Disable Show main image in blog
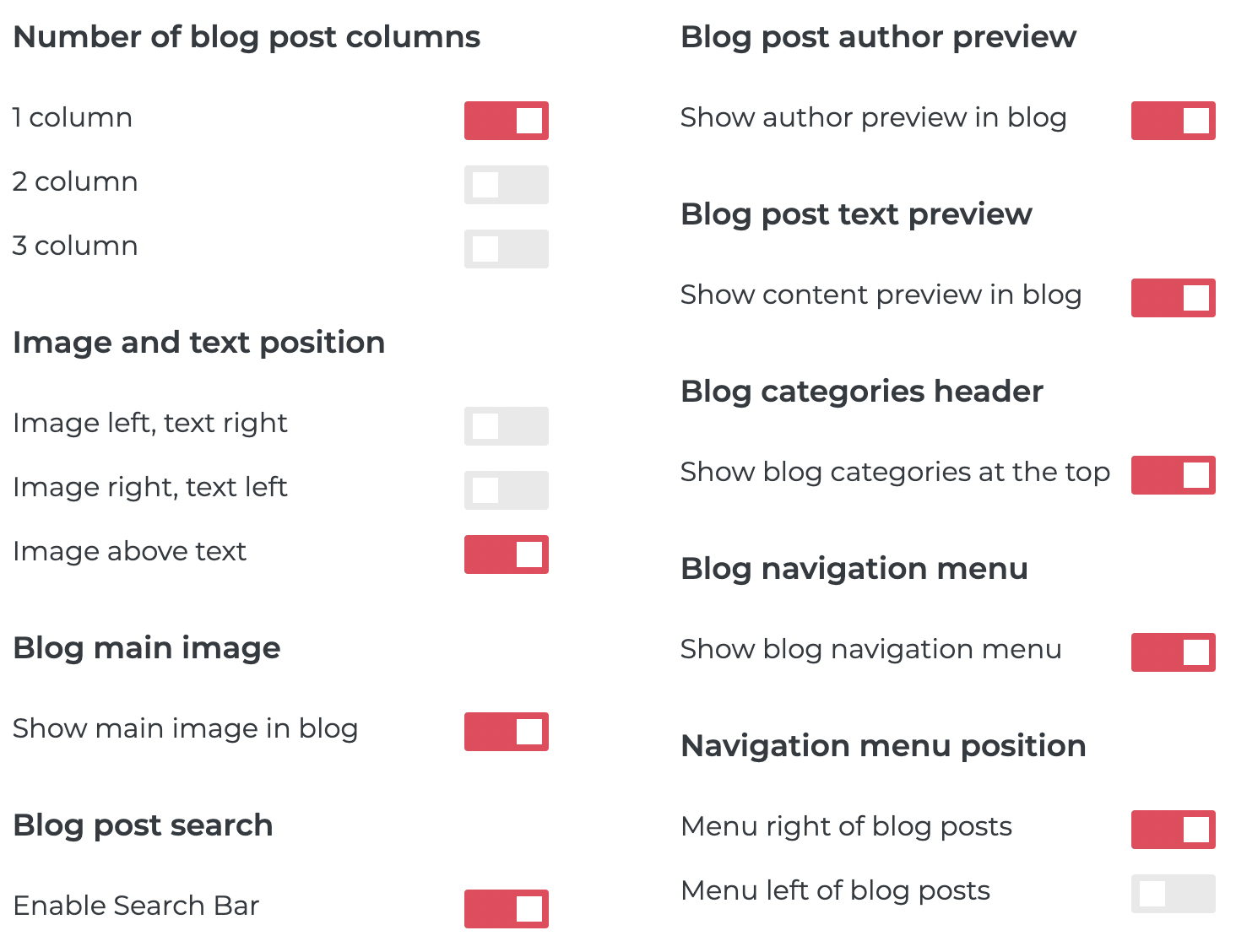This screenshot has width=1236, height=952. 506,732
